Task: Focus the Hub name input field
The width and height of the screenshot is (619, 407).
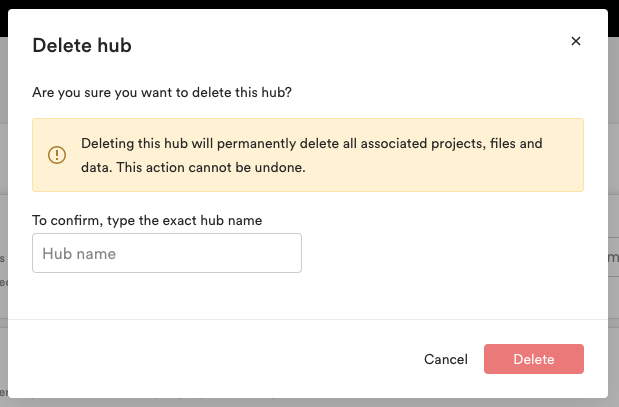Action: (x=167, y=253)
